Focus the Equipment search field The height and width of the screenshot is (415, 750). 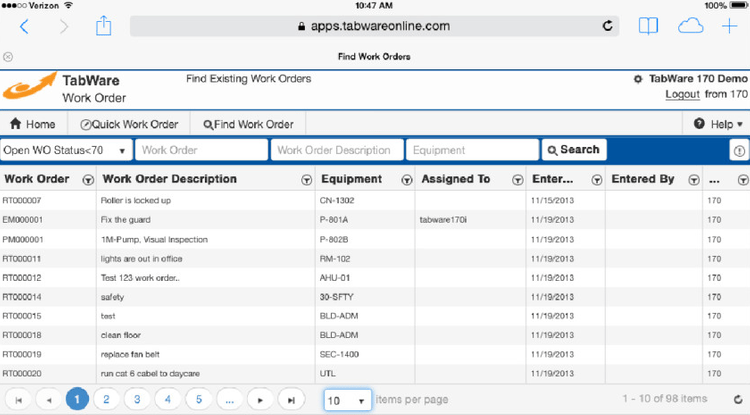[472, 150]
